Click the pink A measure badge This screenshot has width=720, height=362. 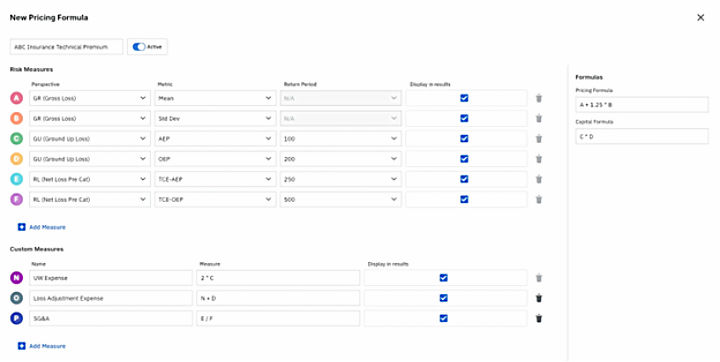coord(17,98)
